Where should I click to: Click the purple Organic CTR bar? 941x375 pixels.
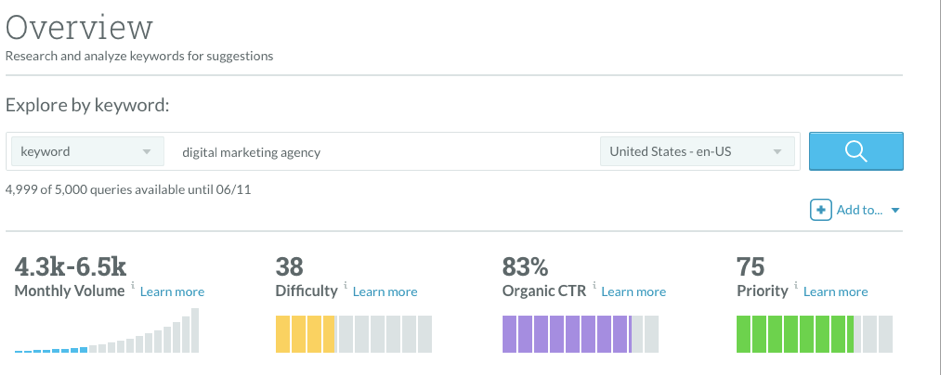(580, 334)
